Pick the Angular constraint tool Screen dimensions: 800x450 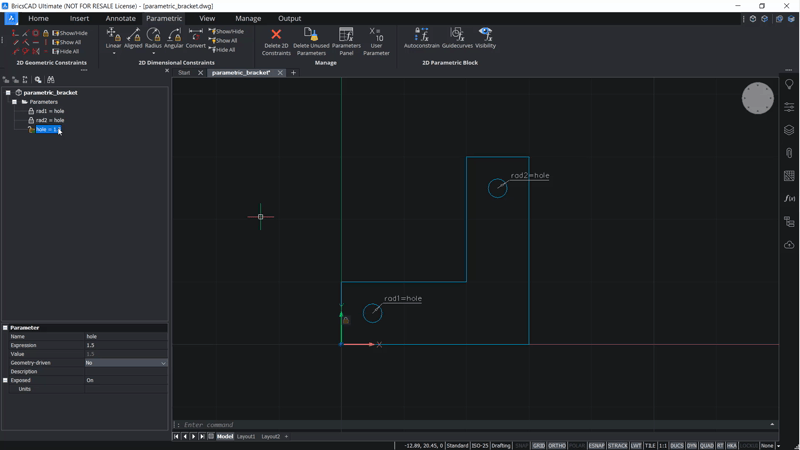click(x=173, y=38)
